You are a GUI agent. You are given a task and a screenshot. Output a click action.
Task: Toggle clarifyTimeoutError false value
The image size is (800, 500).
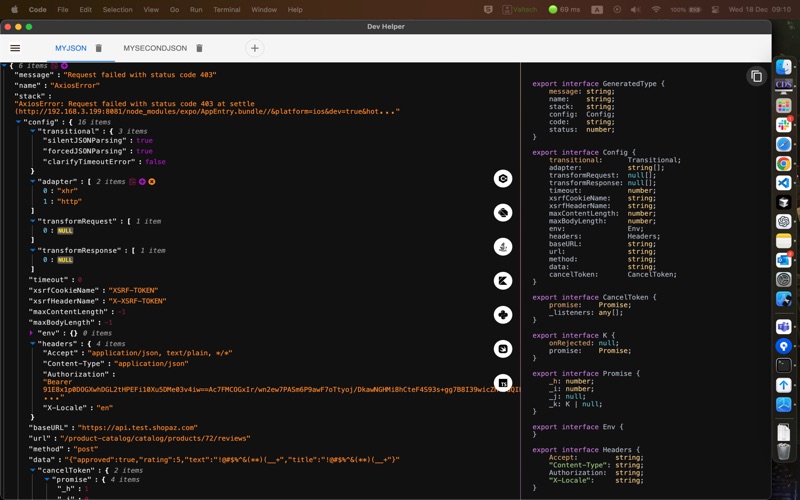155,162
